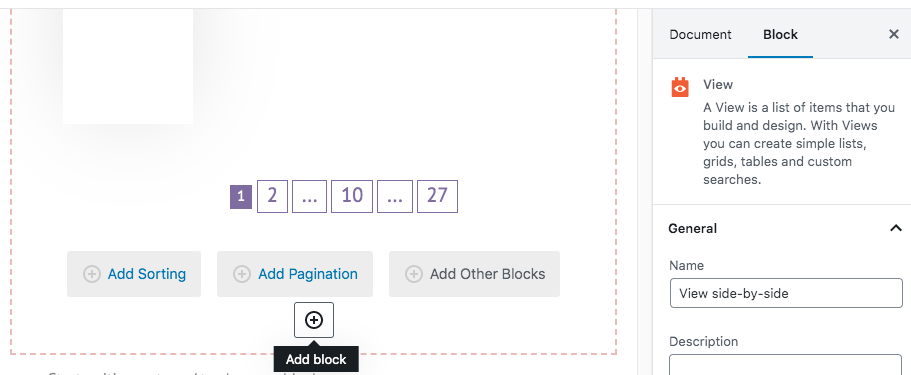This screenshot has height=375, width=911.
Task: Select the Block tab
Action: pyautogui.click(x=780, y=34)
